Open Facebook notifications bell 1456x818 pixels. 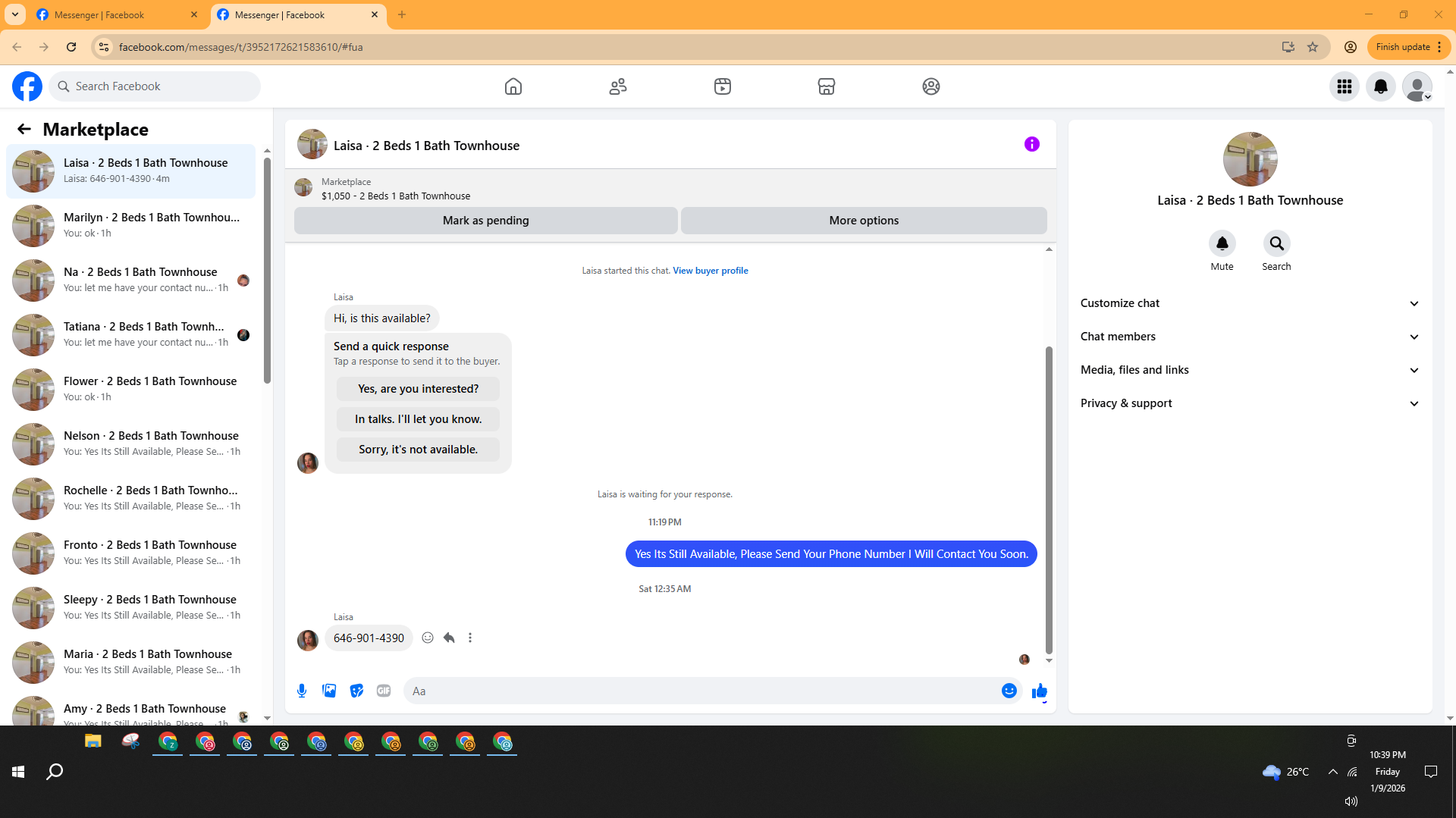(x=1381, y=86)
